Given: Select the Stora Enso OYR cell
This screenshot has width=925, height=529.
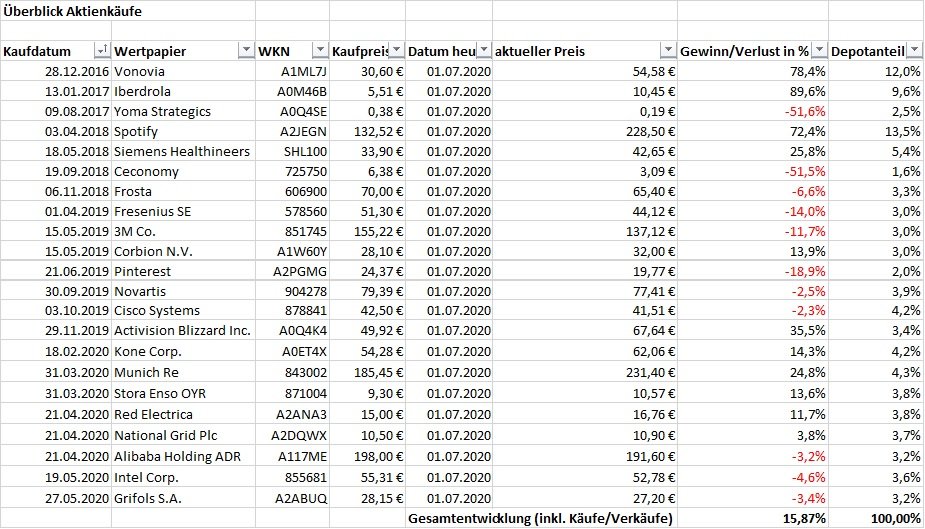Looking at the screenshot, I should pyautogui.click(x=183, y=393).
